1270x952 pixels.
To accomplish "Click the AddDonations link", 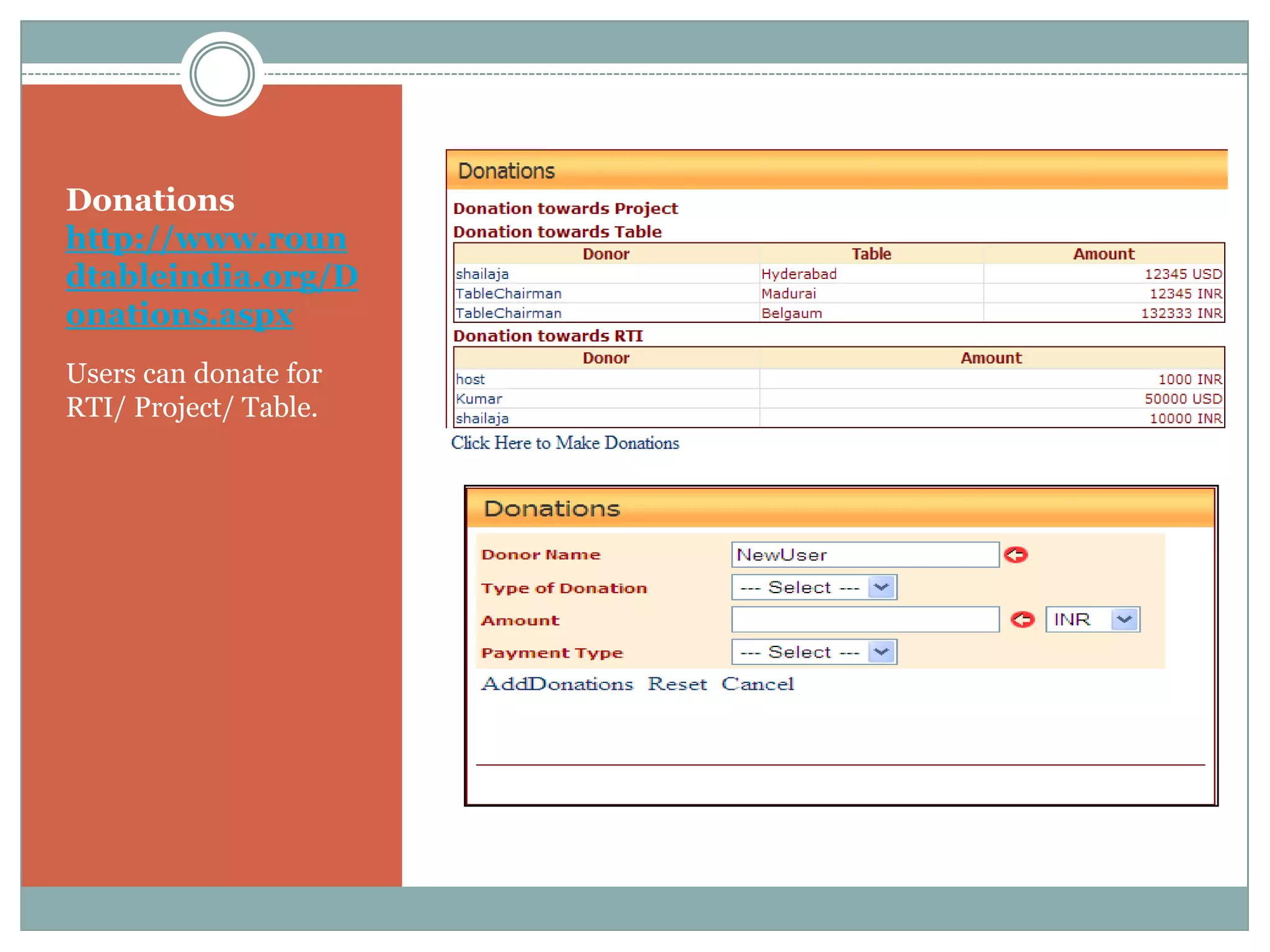I will (557, 684).
